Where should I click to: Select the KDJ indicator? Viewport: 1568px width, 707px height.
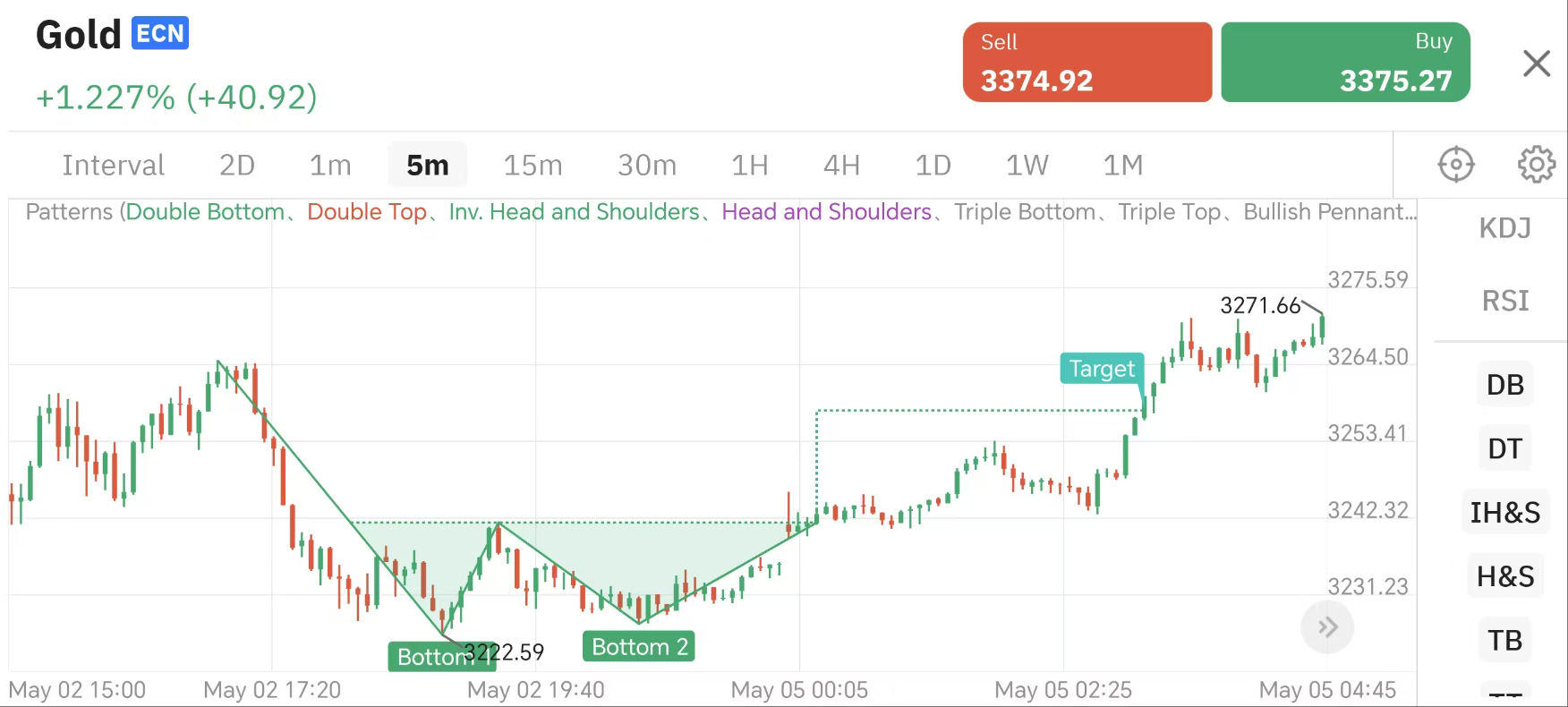tap(1504, 228)
